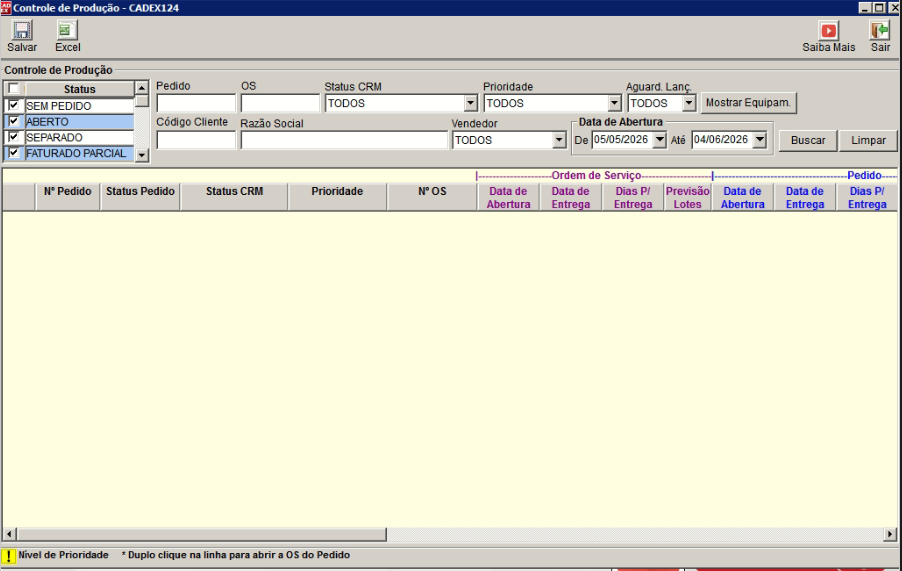Sort by Prioridade column header
Image resolution: width=902 pixels, height=571 pixels.
tap(337, 197)
